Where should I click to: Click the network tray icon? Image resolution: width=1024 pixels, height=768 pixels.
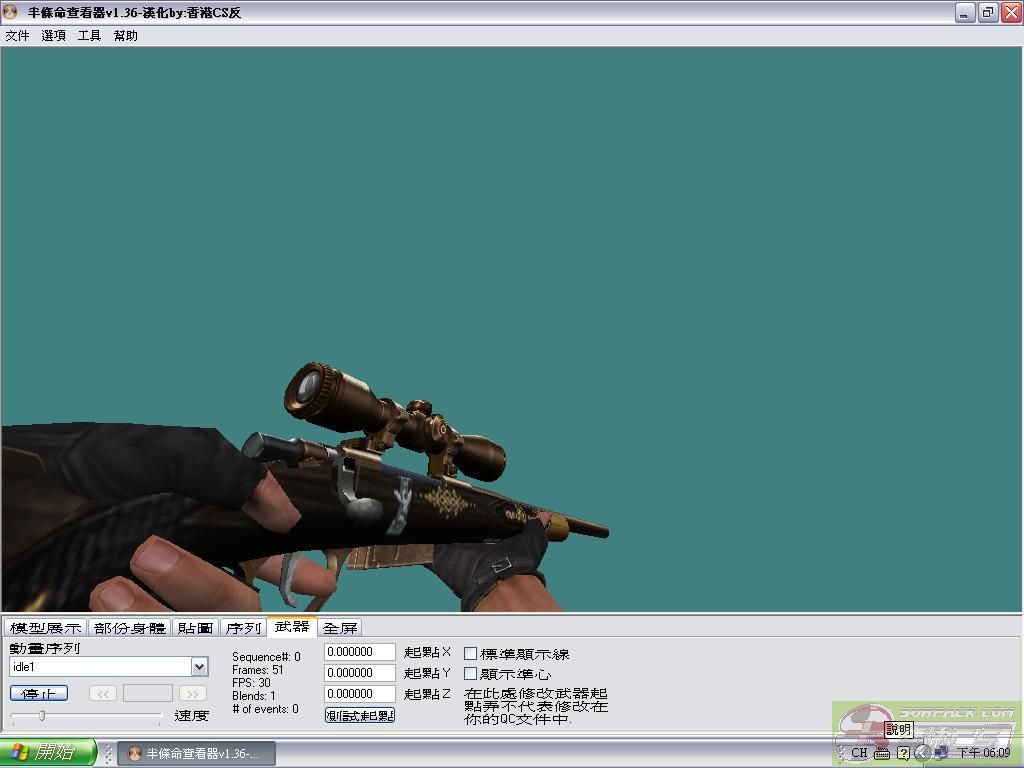(x=942, y=753)
